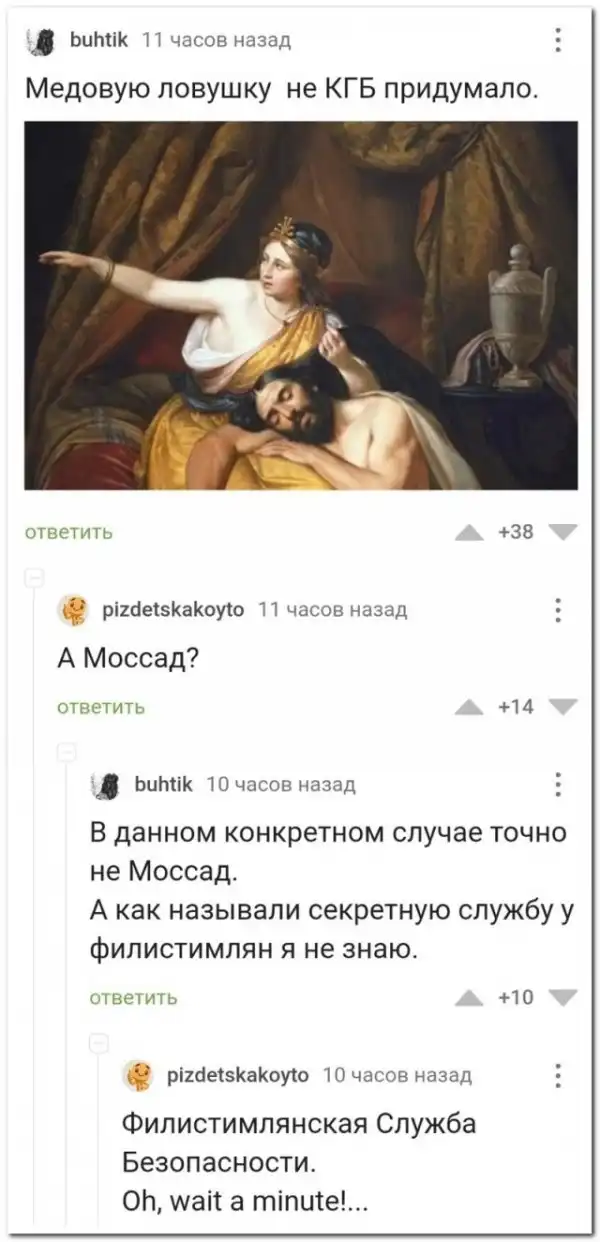Downvote the comment rated +10
The width and height of the screenshot is (600, 1242).
[x=563, y=995]
